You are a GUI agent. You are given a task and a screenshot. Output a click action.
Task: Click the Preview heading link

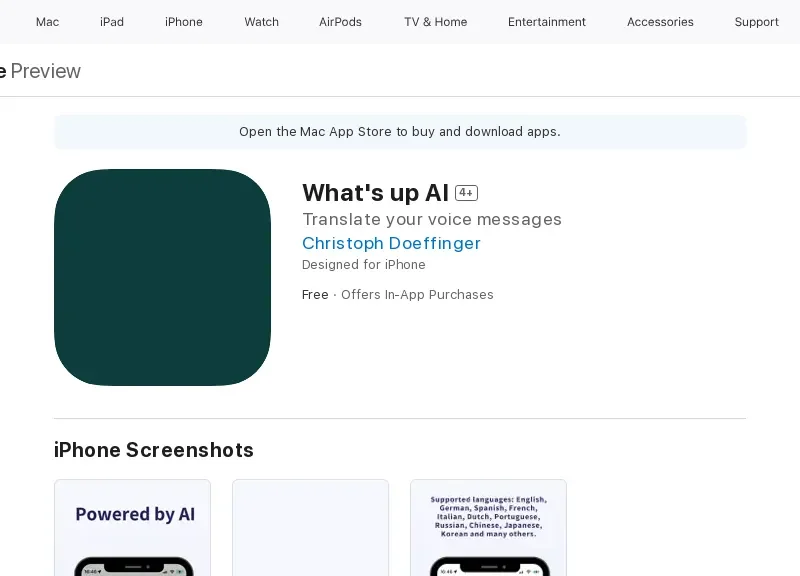tap(45, 71)
